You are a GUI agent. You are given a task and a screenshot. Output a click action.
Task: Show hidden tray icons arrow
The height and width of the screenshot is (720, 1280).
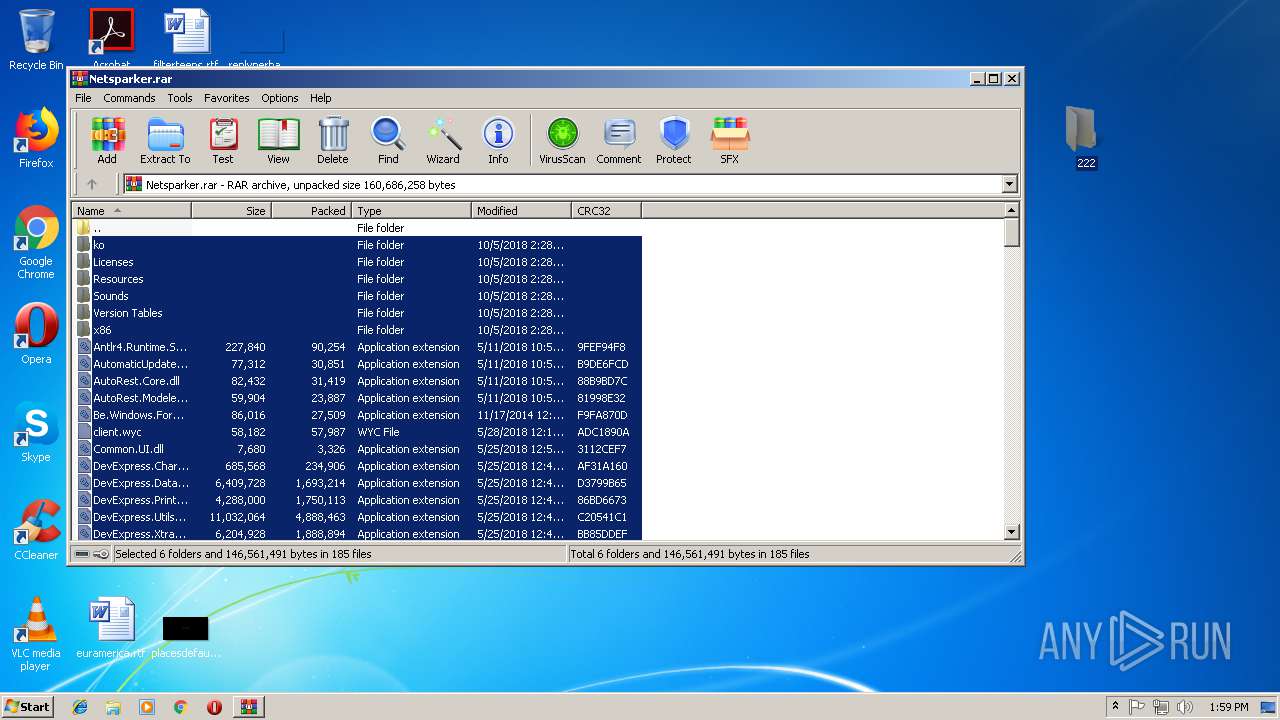(1115, 707)
